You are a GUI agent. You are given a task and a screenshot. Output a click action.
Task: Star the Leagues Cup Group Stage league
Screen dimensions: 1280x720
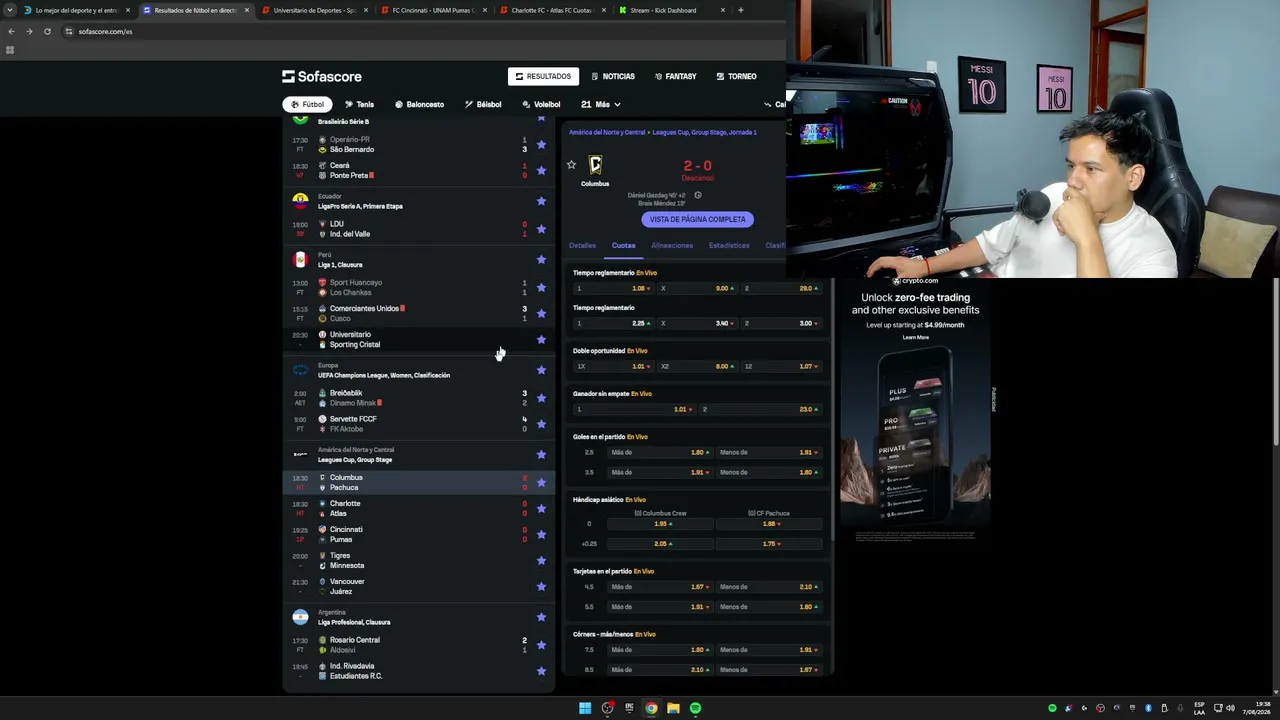tap(541, 454)
